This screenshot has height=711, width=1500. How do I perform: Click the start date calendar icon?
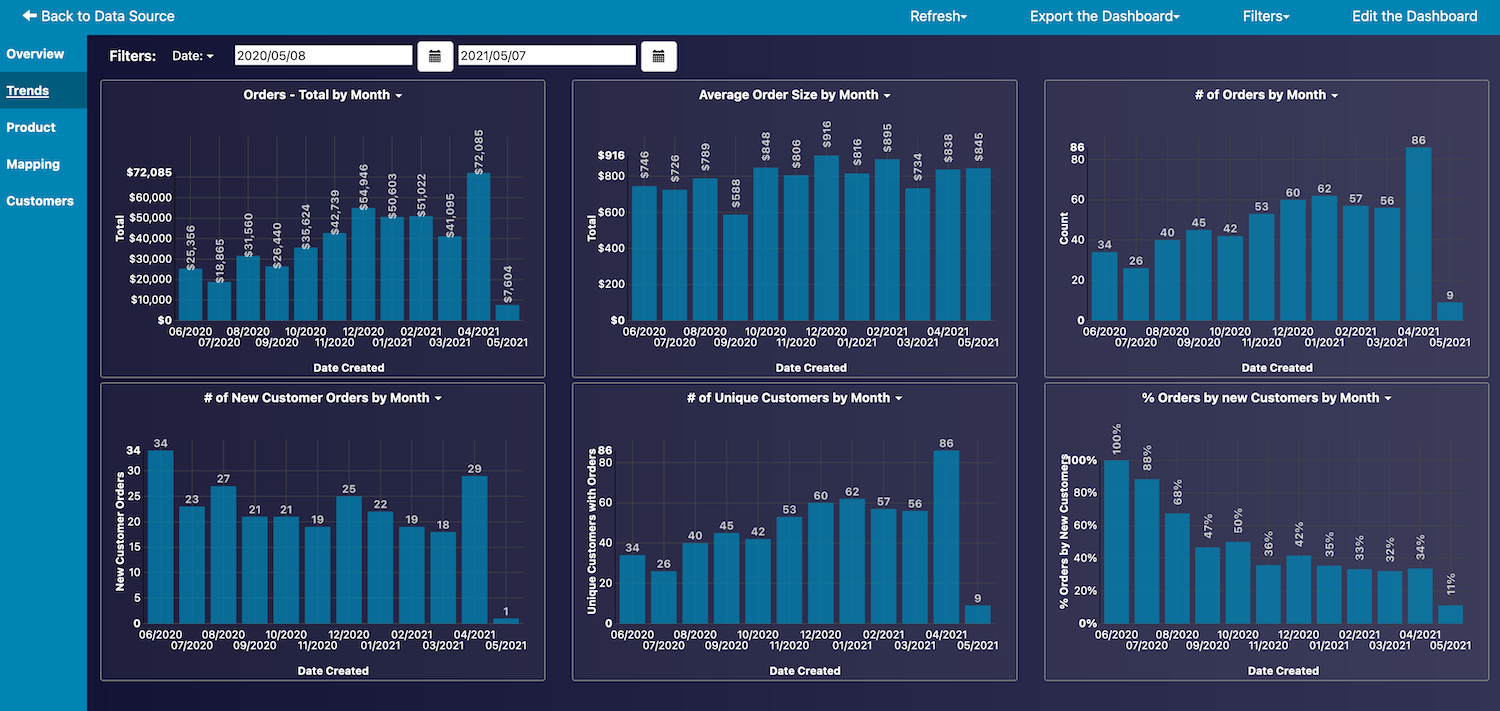coord(435,56)
